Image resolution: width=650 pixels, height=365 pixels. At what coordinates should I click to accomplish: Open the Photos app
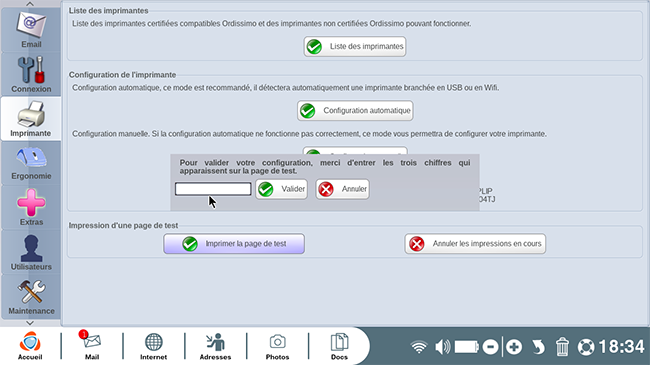click(277, 346)
